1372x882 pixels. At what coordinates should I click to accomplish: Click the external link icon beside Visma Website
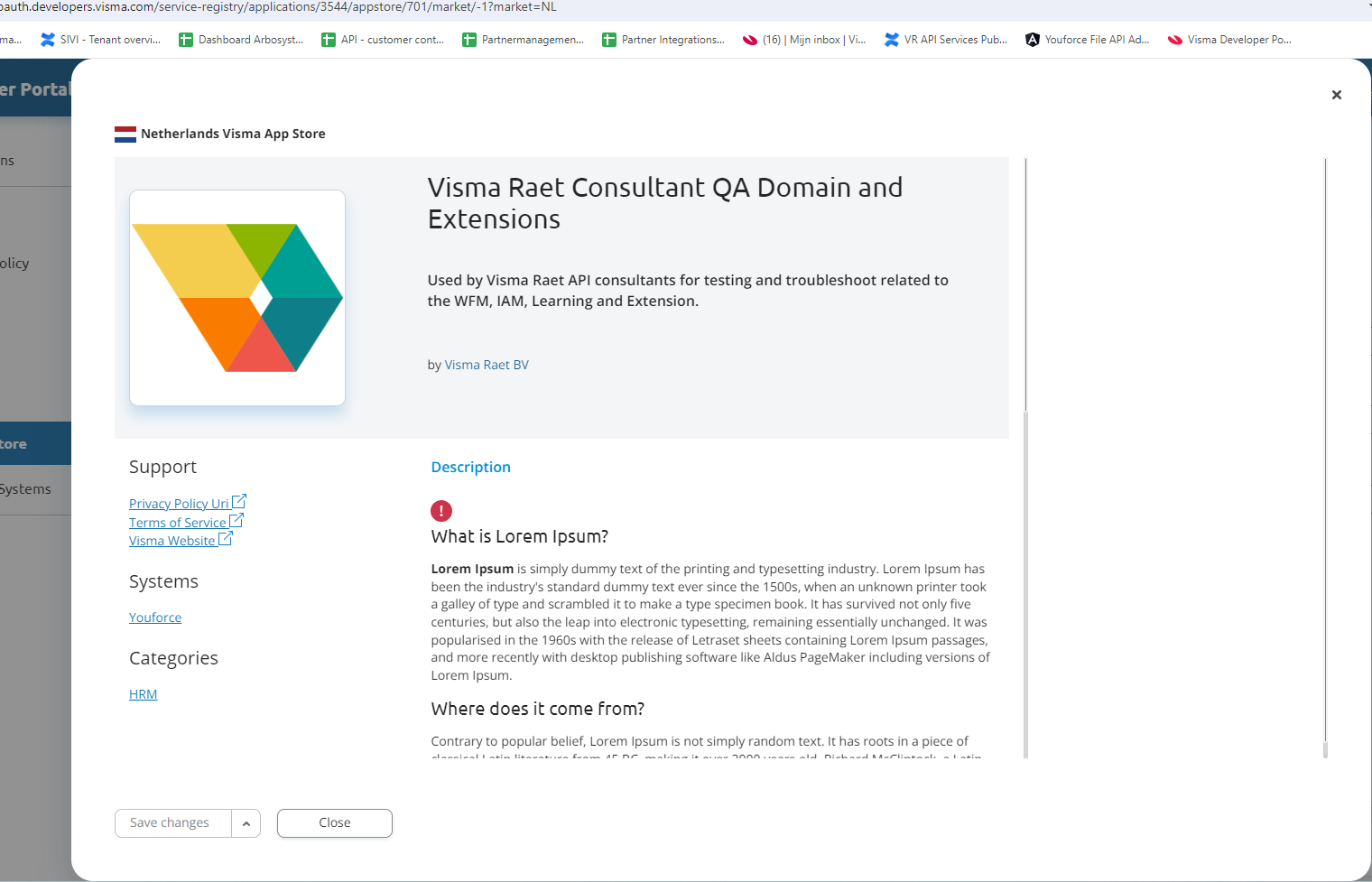227,538
